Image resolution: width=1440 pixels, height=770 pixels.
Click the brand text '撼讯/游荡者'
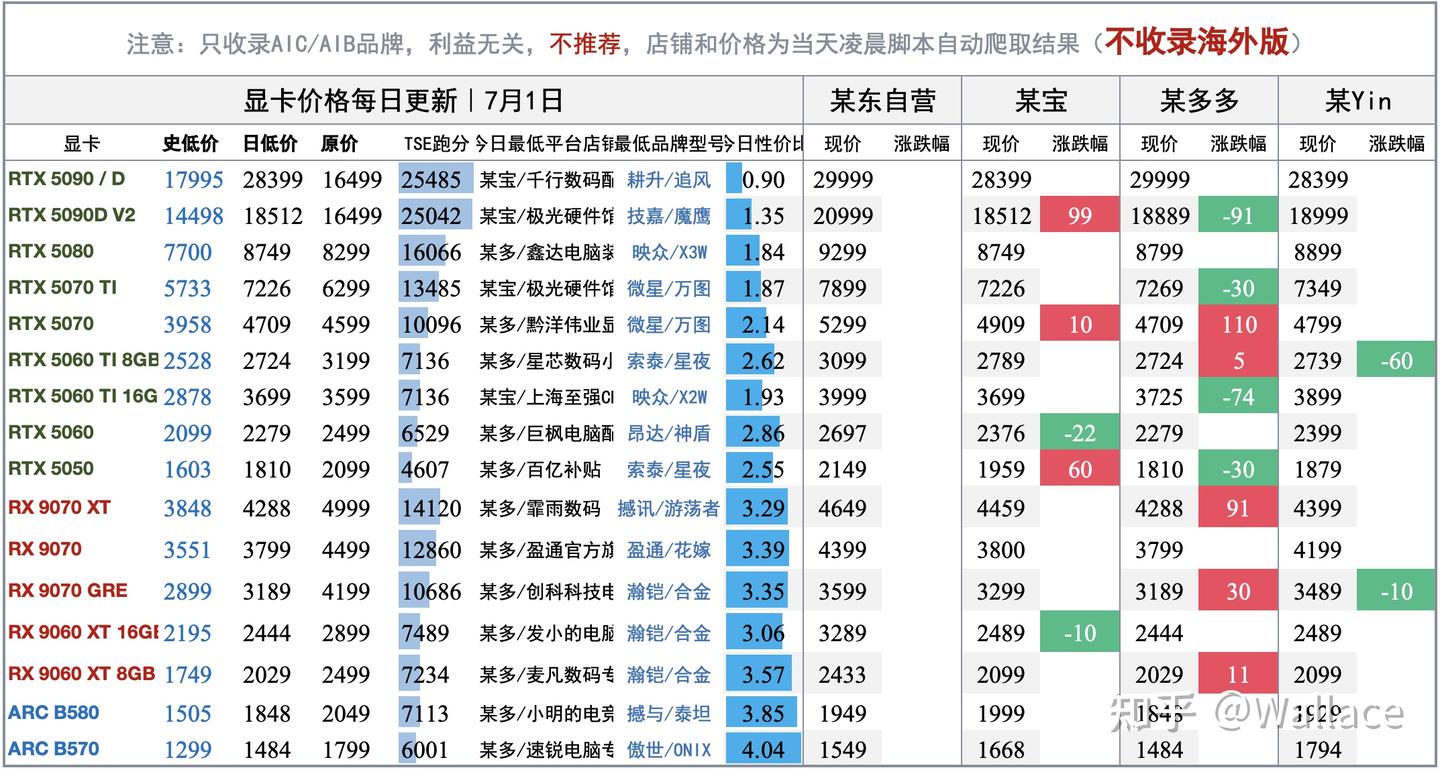669,508
